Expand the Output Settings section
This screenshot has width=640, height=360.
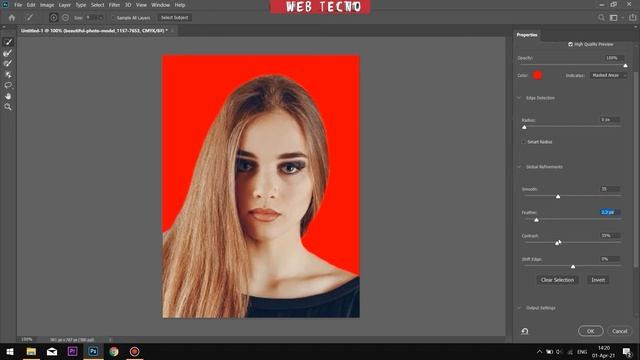(519, 308)
